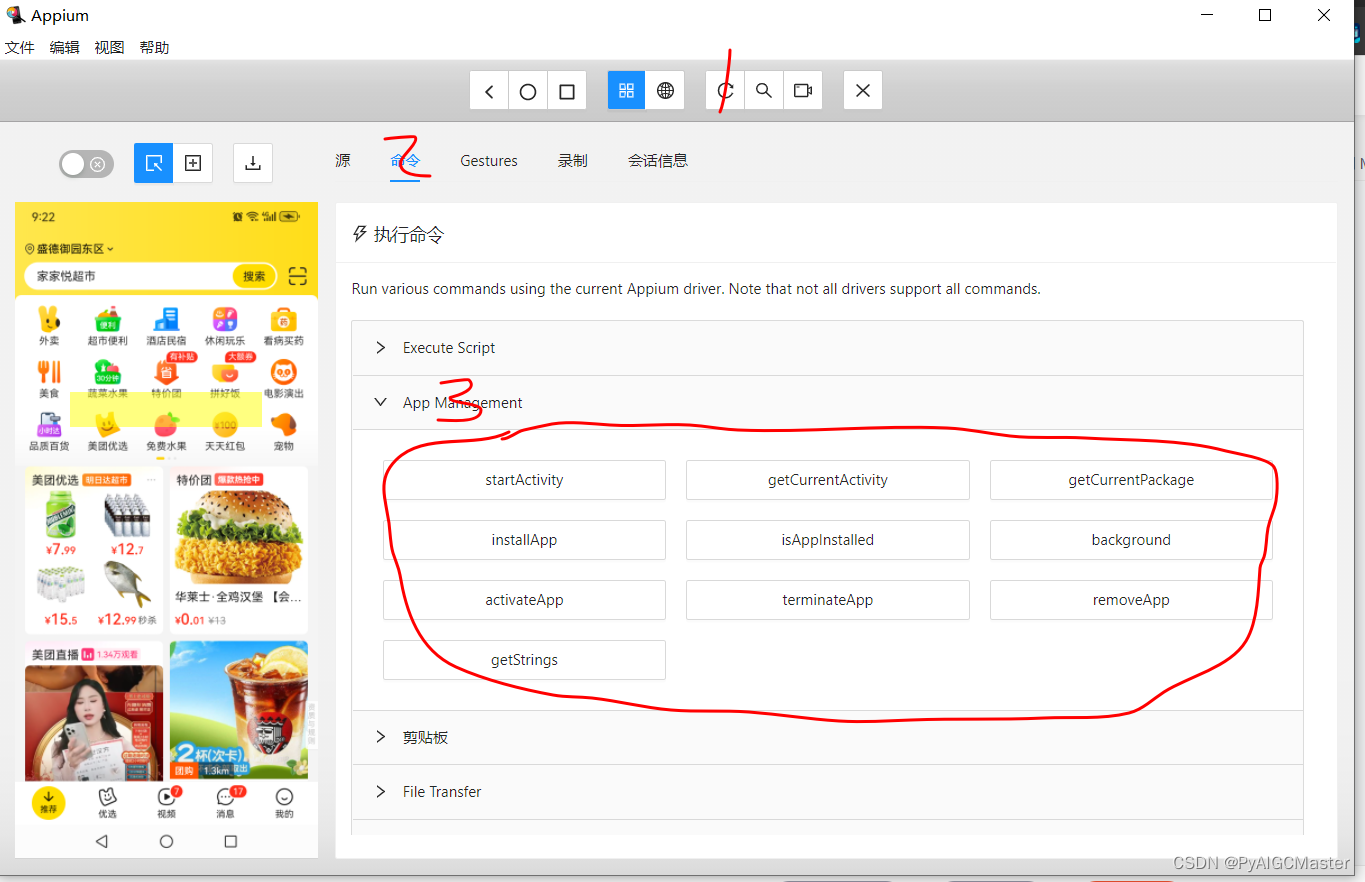Image resolution: width=1365 pixels, height=882 pixels.
Task: Quit session with the X toolbar button
Action: pos(863,91)
